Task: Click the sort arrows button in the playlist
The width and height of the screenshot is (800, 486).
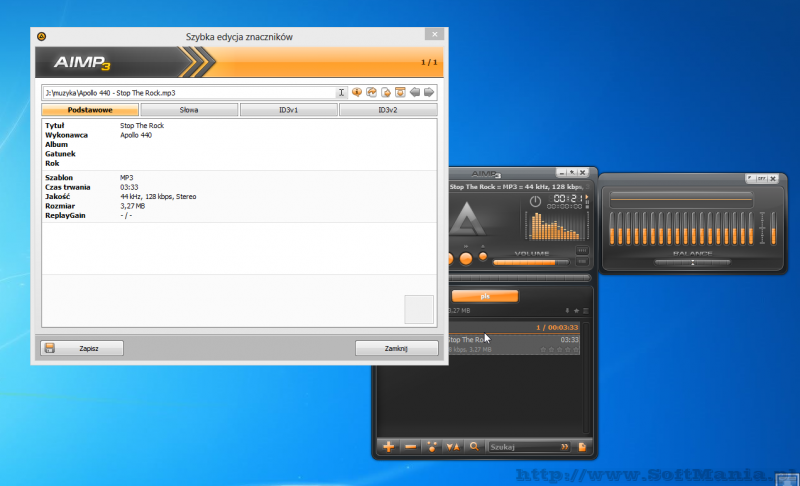Action: [x=453, y=447]
